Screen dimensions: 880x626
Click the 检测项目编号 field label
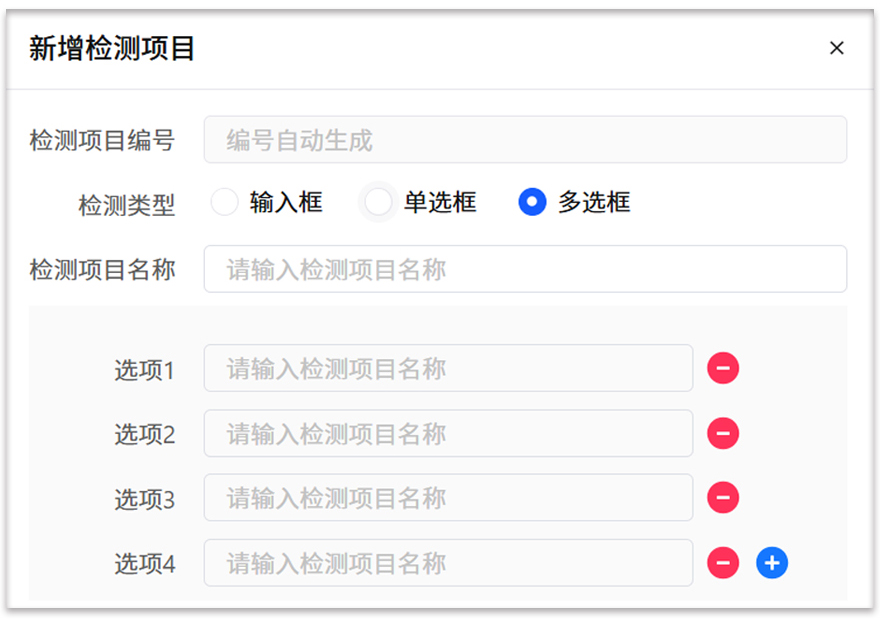(x=102, y=141)
